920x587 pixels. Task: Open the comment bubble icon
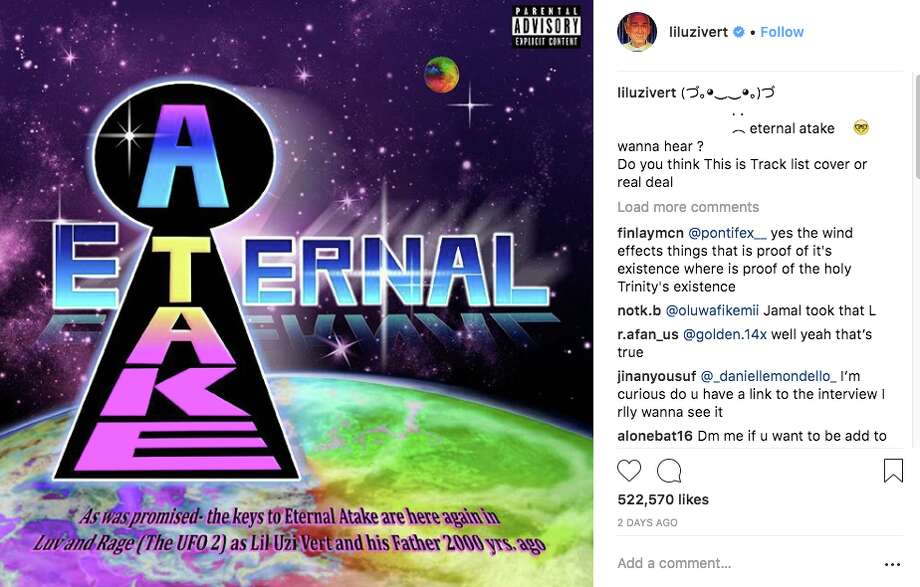pyautogui.click(x=669, y=471)
